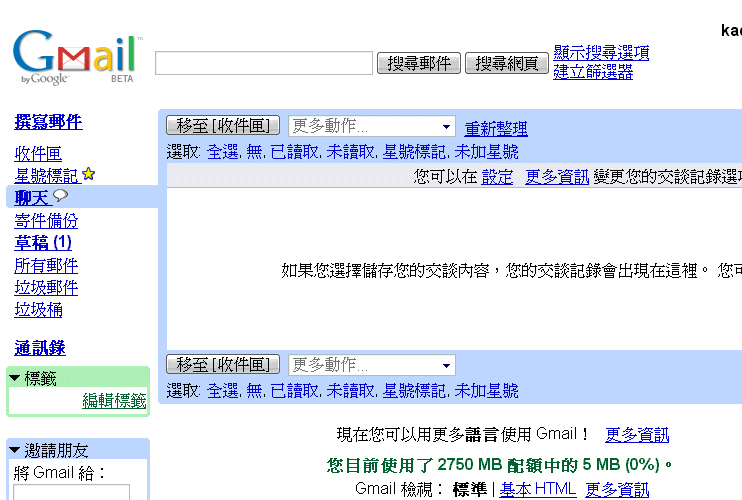Select 已讀取 in the top selection row

click(x=294, y=152)
